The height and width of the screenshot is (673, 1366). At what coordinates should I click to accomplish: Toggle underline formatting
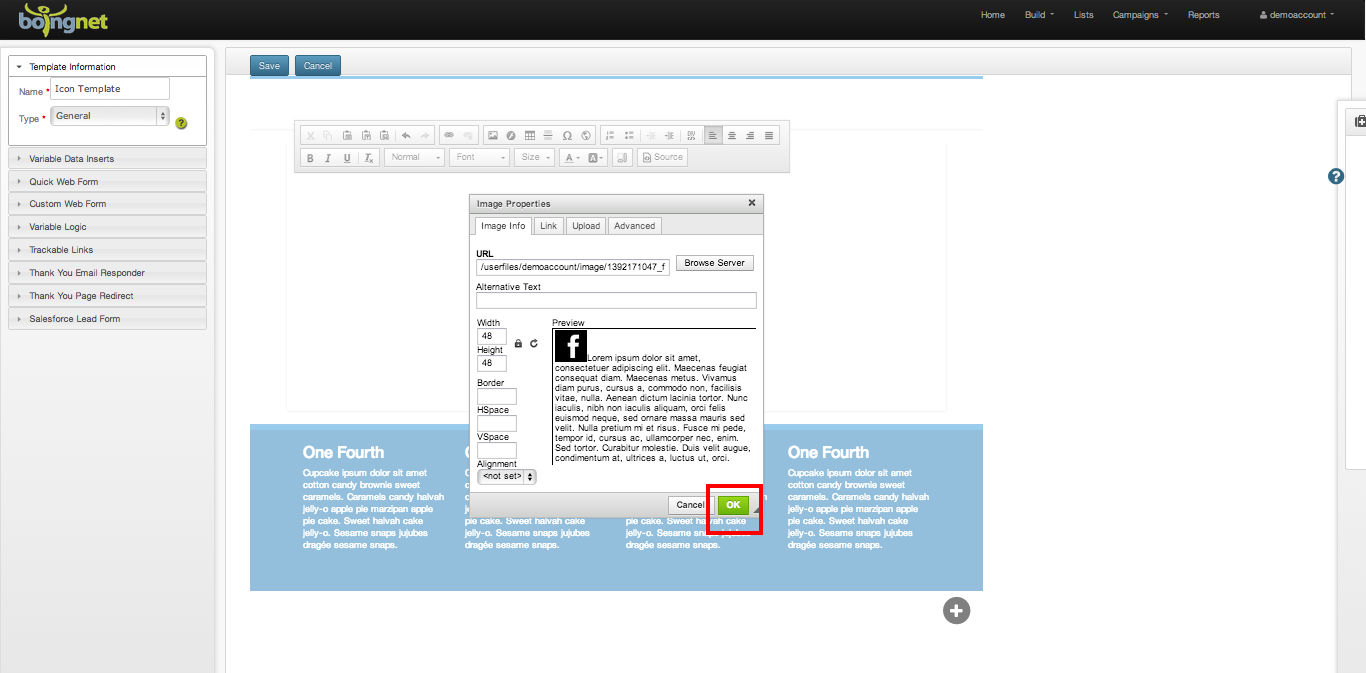tap(347, 157)
